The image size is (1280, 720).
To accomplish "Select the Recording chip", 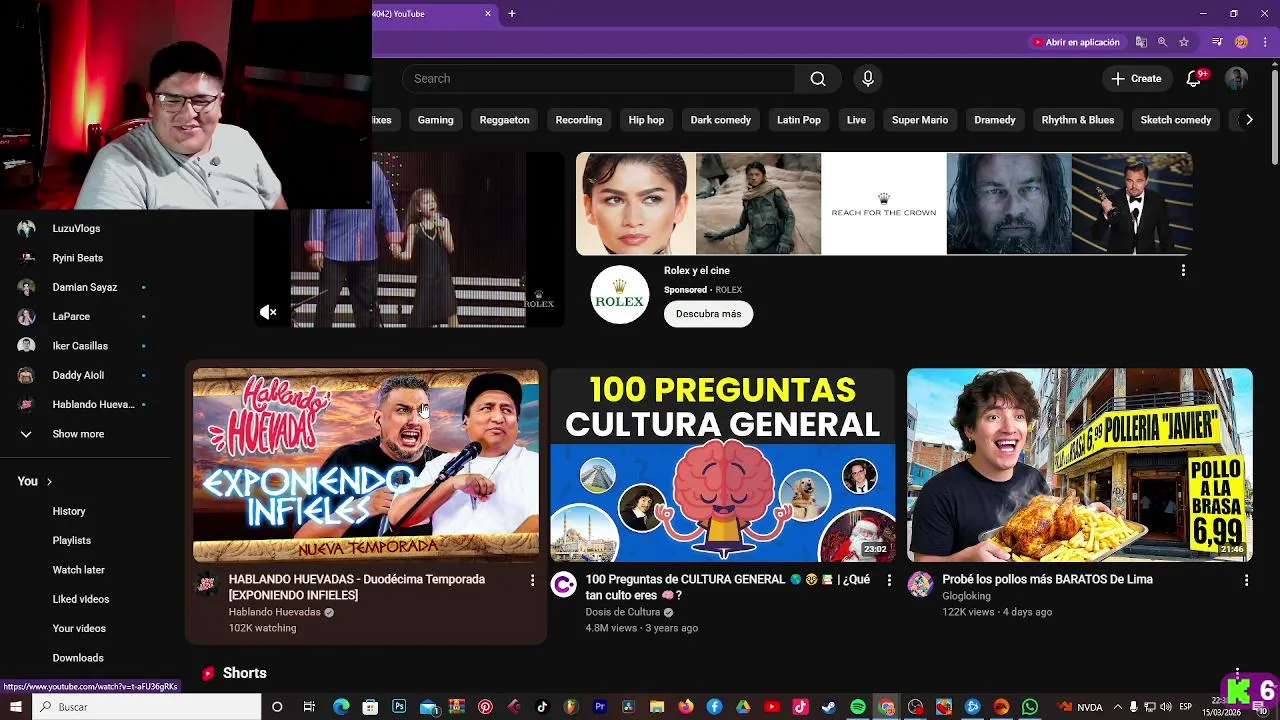I will pos(579,120).
